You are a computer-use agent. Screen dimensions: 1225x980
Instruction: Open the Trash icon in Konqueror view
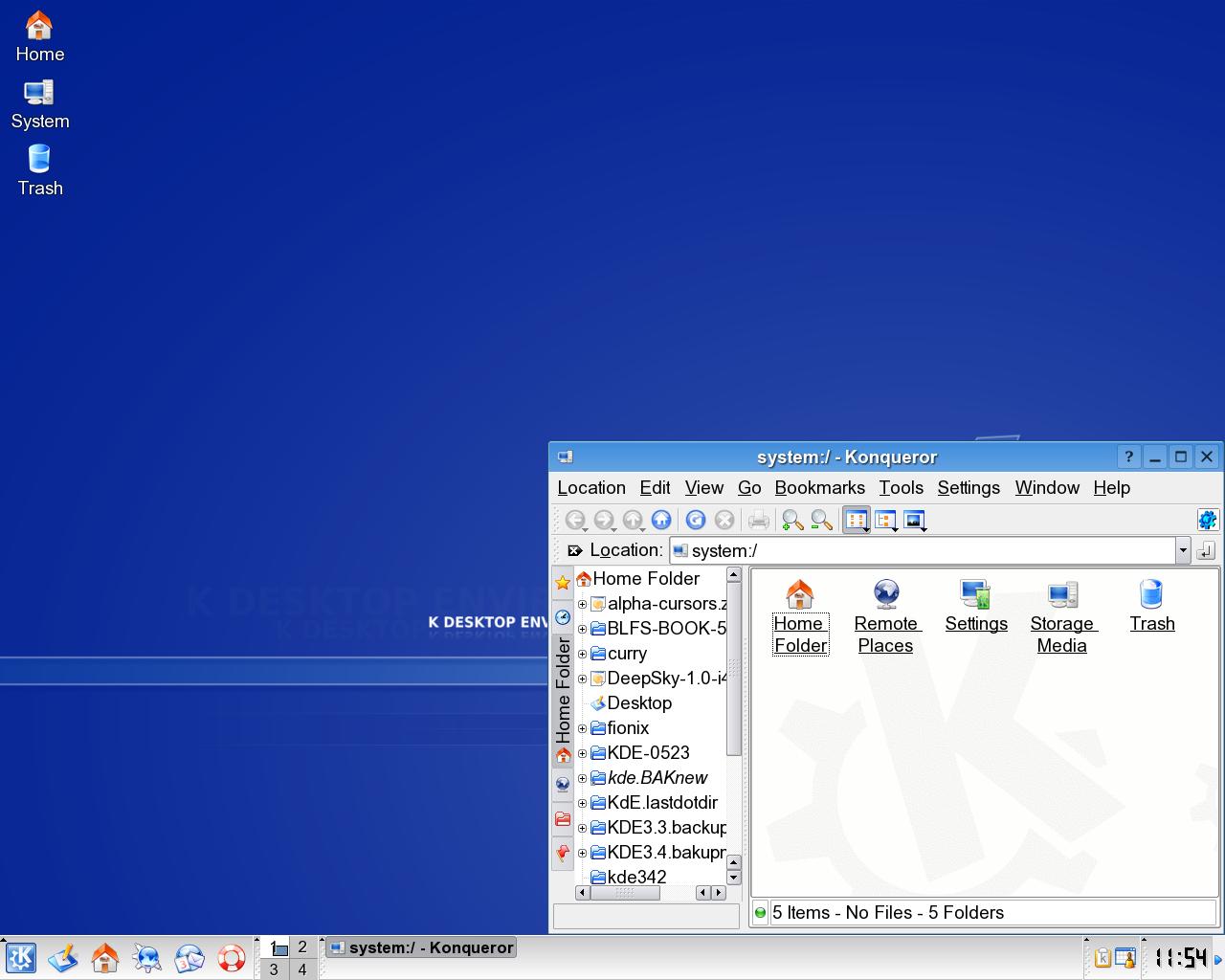pyautogui.click(x=1151, y=607)
